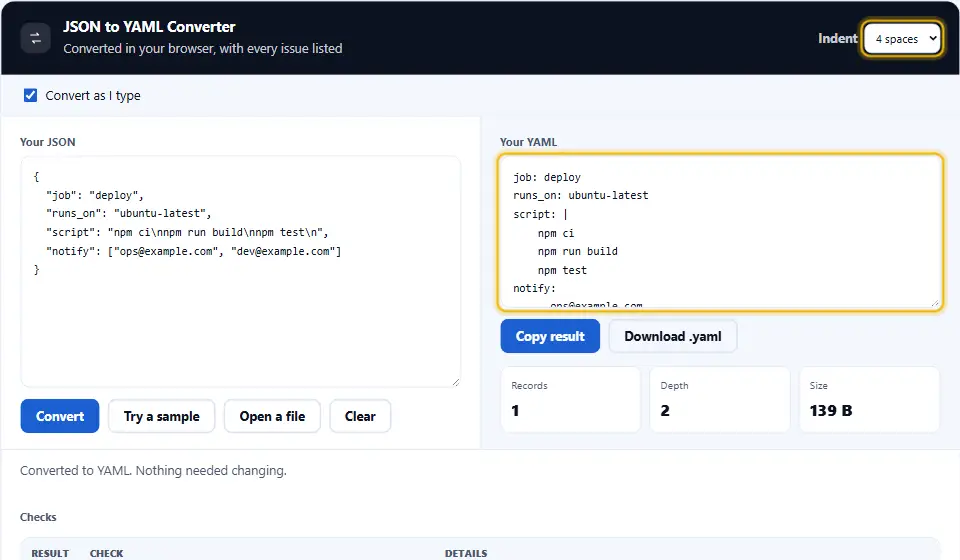The width and height of the screenshot is (960, 560).
Task: Click the Copy result button
Action: click(x=550, y=336)
